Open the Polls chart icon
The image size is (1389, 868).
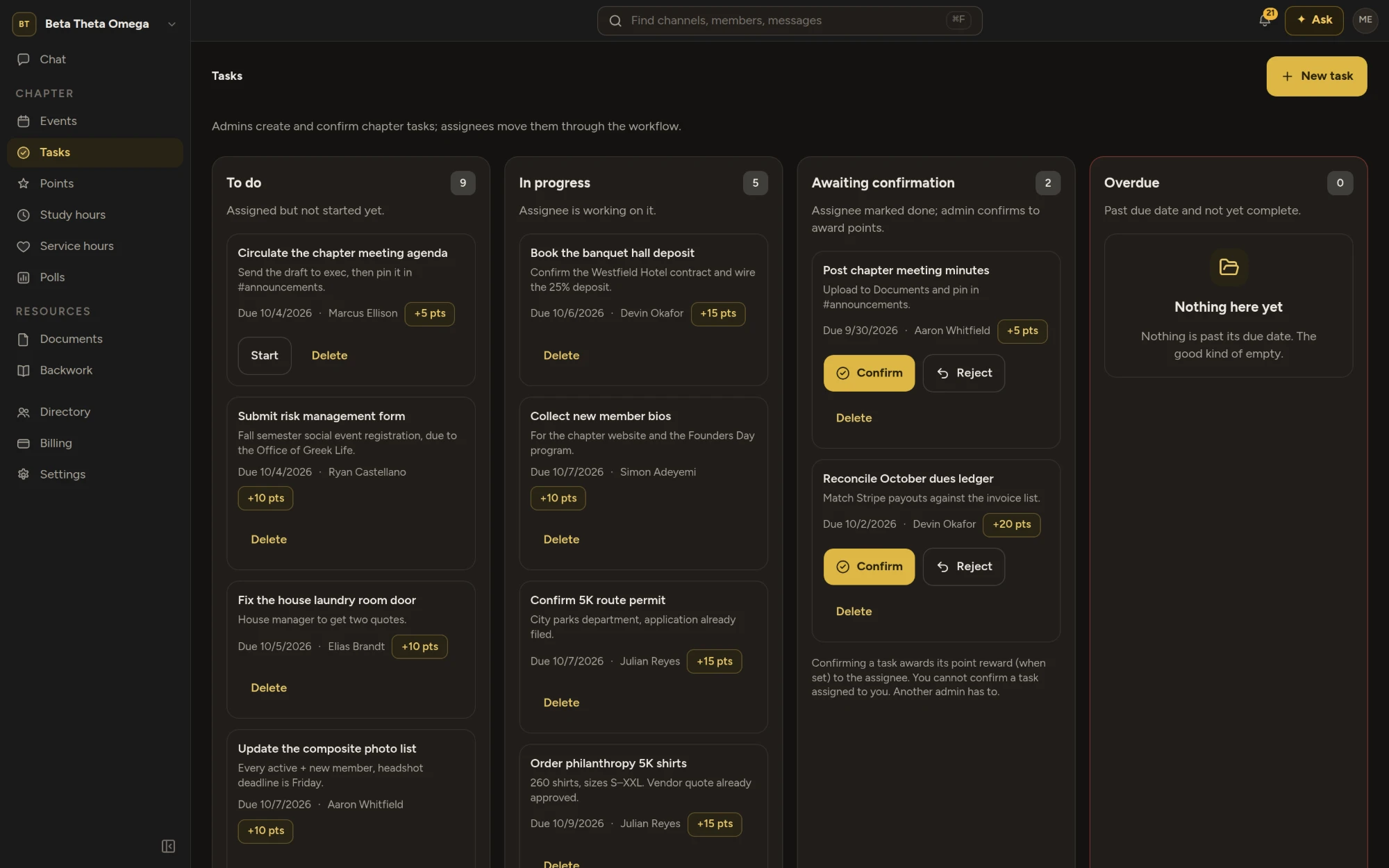[24, 277]
